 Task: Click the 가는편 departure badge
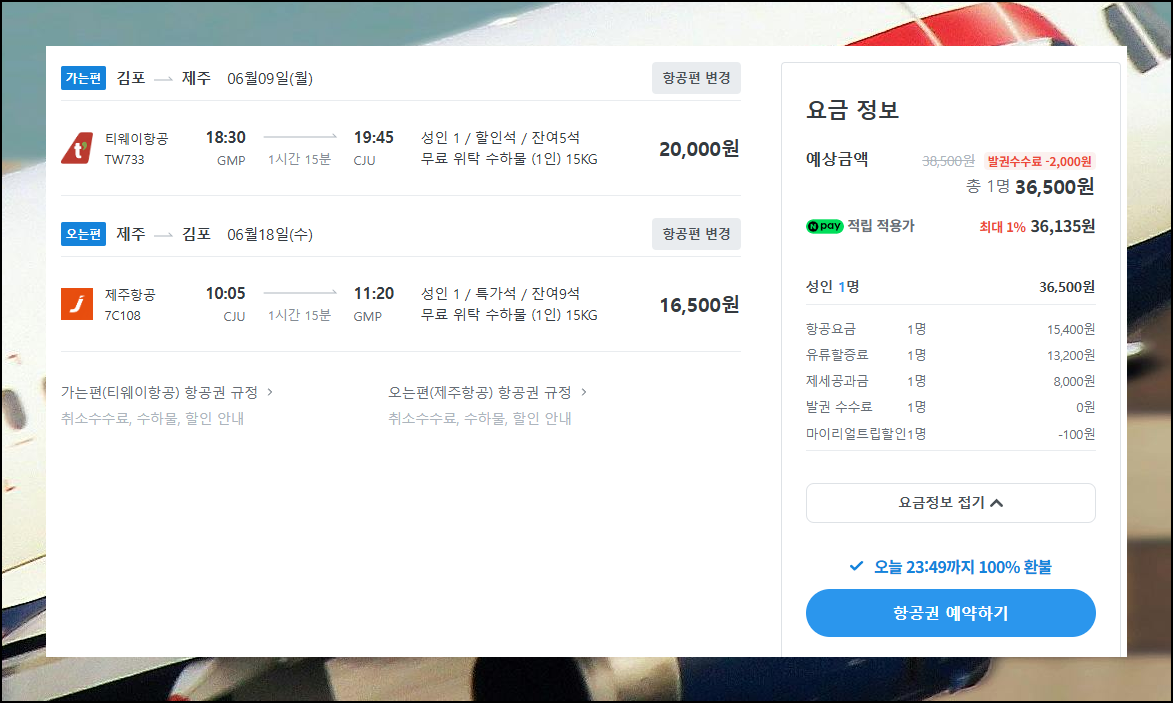click(x=83, y=78)
